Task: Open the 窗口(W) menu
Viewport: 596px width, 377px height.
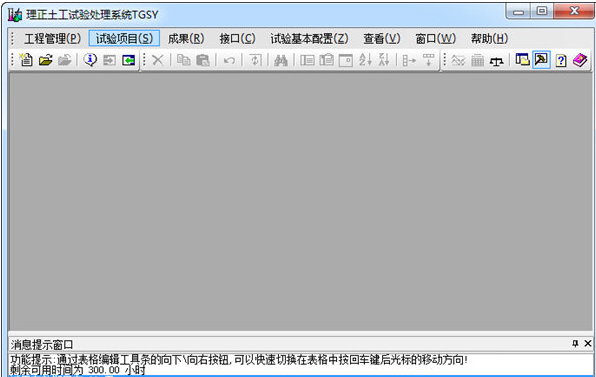Action: (x=435, y=38)
